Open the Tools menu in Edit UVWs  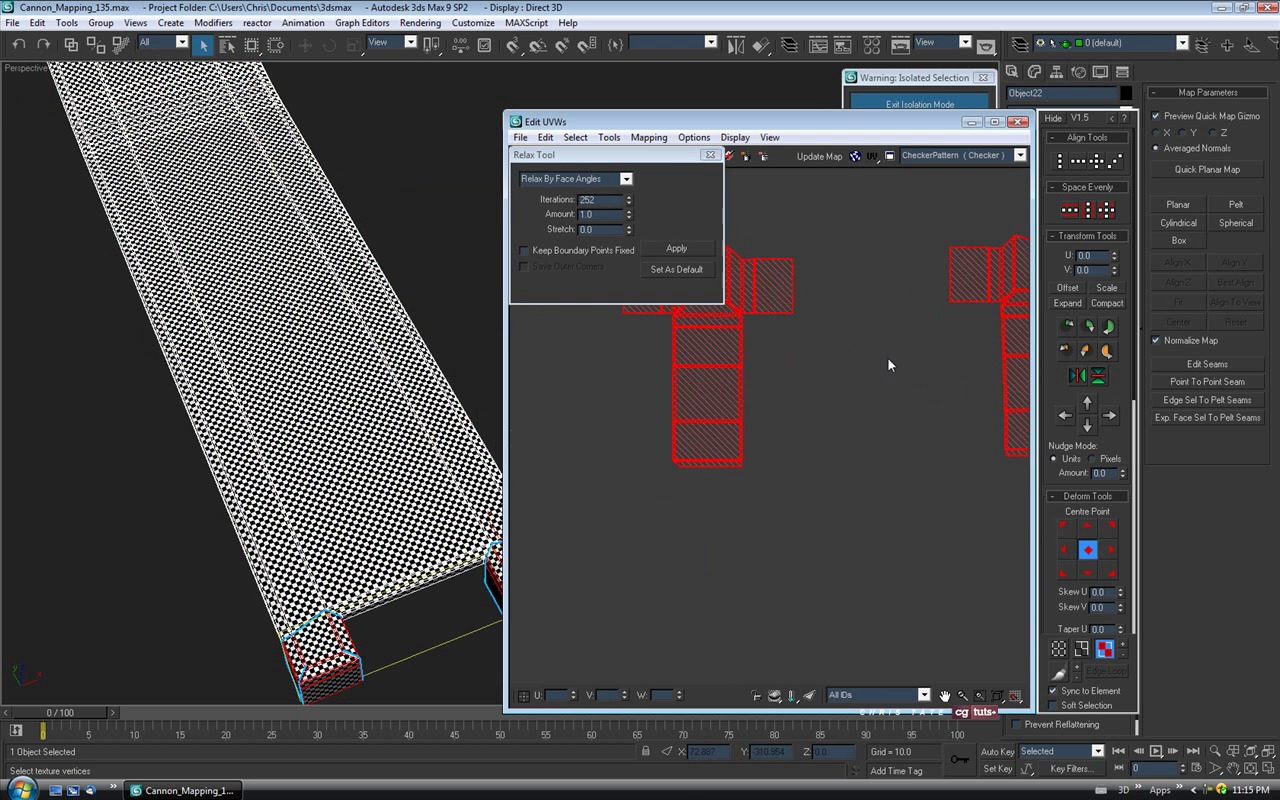coord(609,138)
